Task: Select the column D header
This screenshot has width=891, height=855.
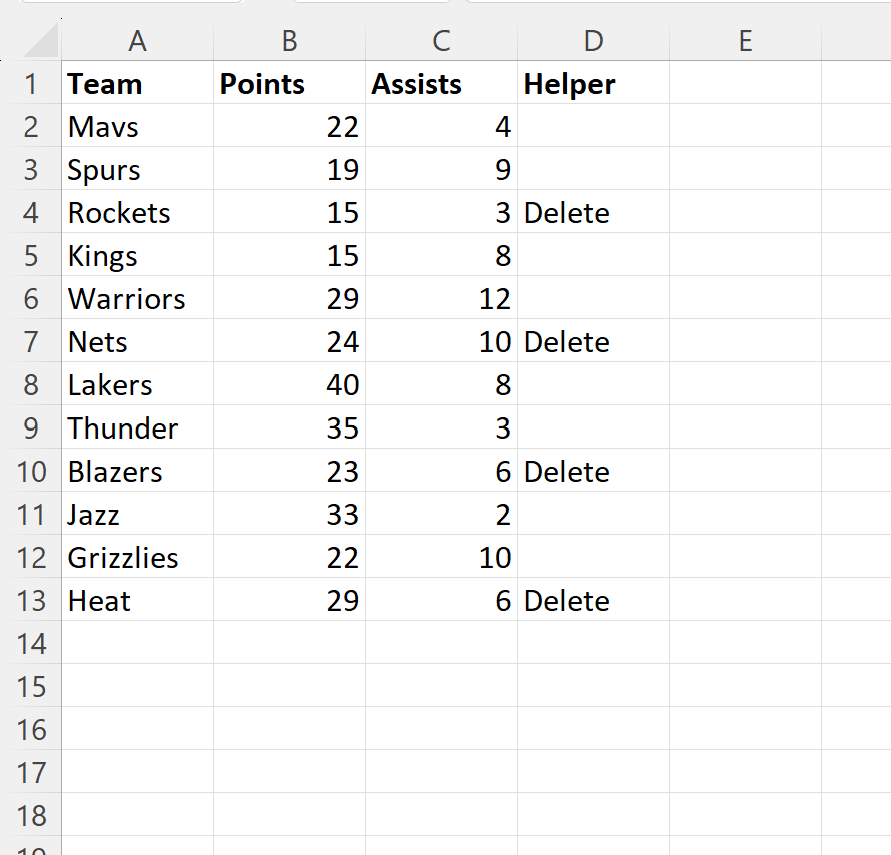Action: (x=593, y=41)
